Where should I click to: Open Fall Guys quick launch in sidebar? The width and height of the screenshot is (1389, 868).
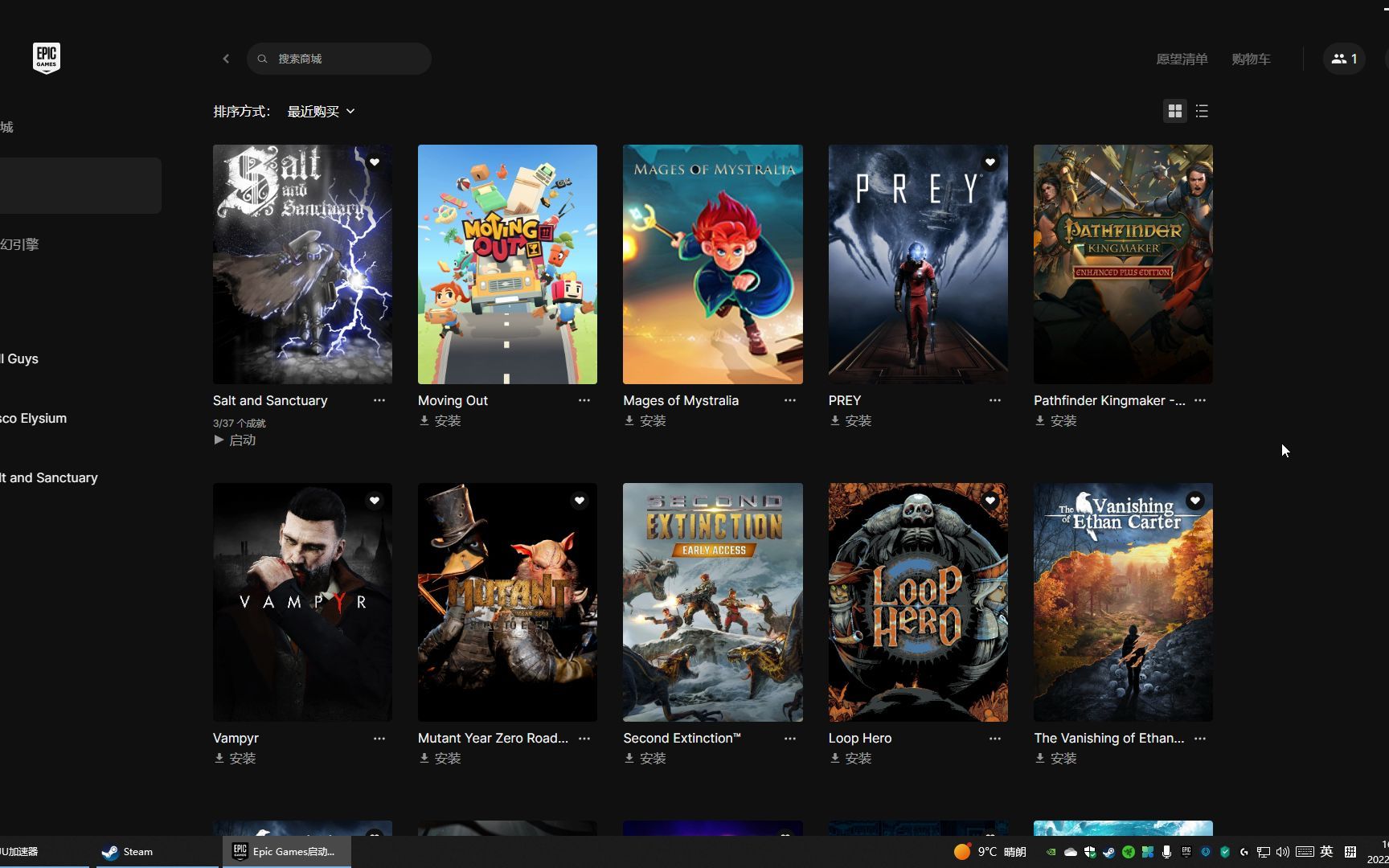pos(19,358)
